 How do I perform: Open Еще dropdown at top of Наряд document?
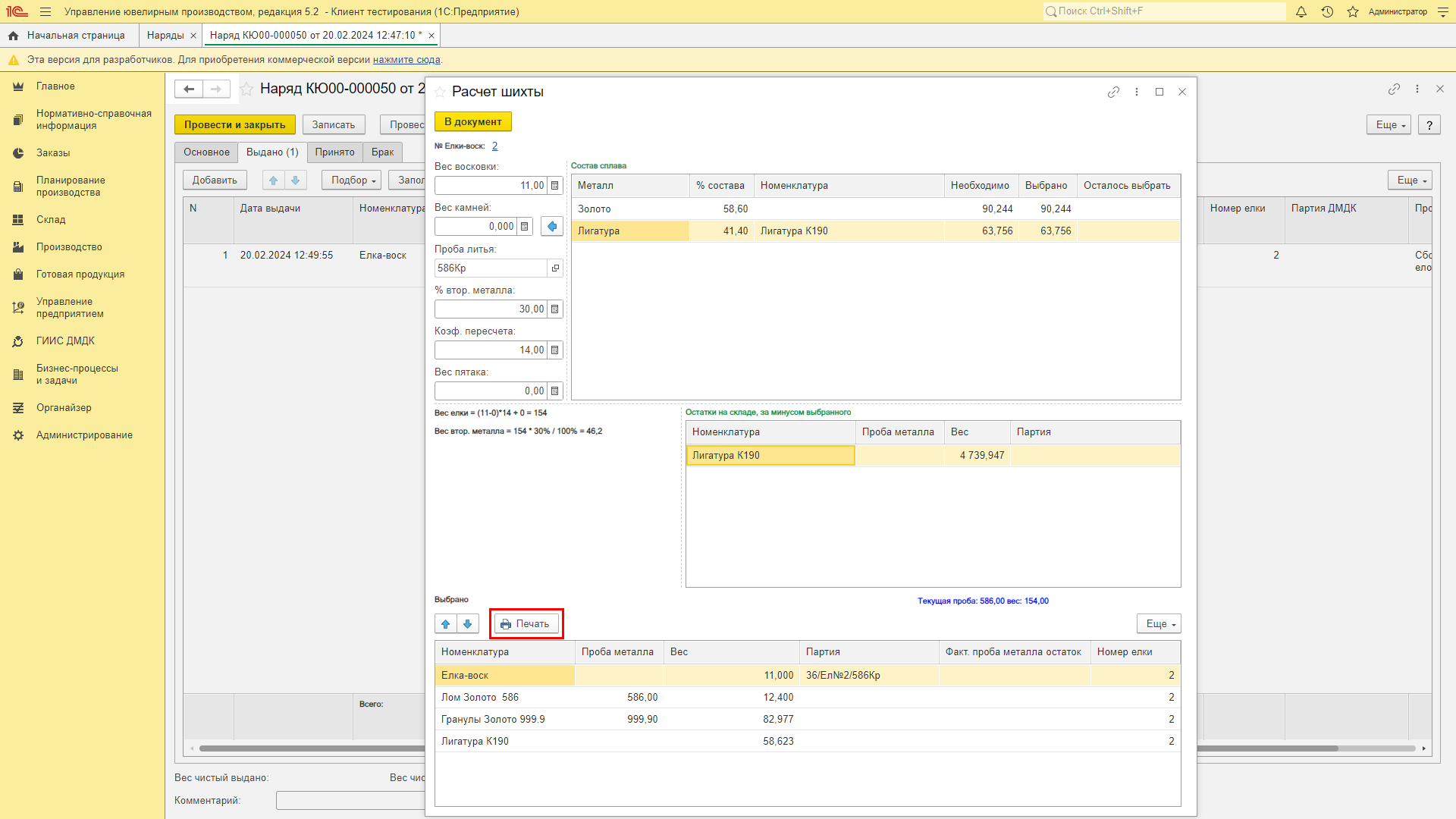[x=1389, y=125]
